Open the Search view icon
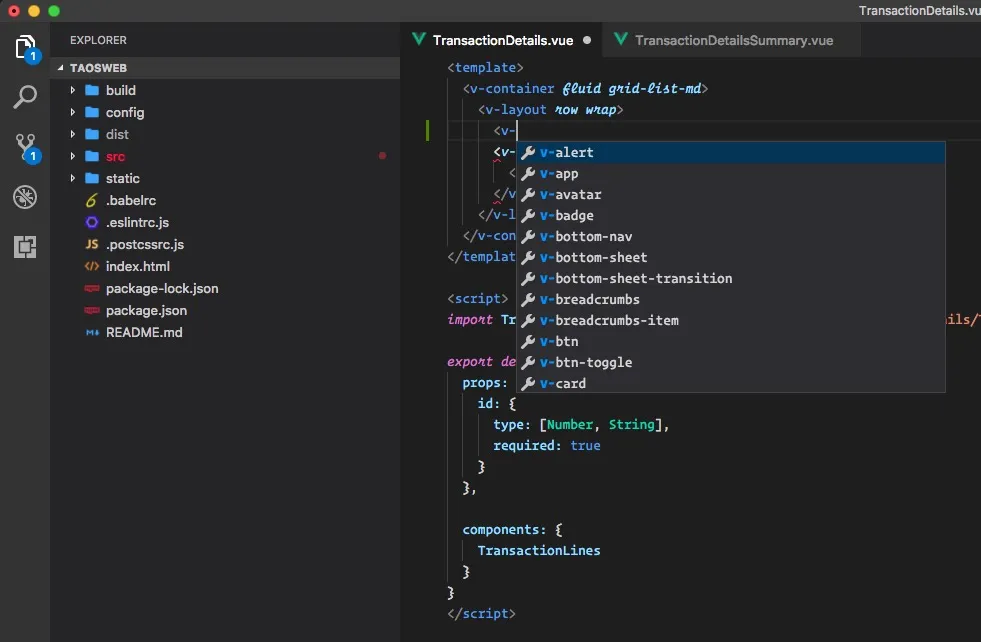The height and width of the screenshot is (642, 981). [x=25, y=97]
